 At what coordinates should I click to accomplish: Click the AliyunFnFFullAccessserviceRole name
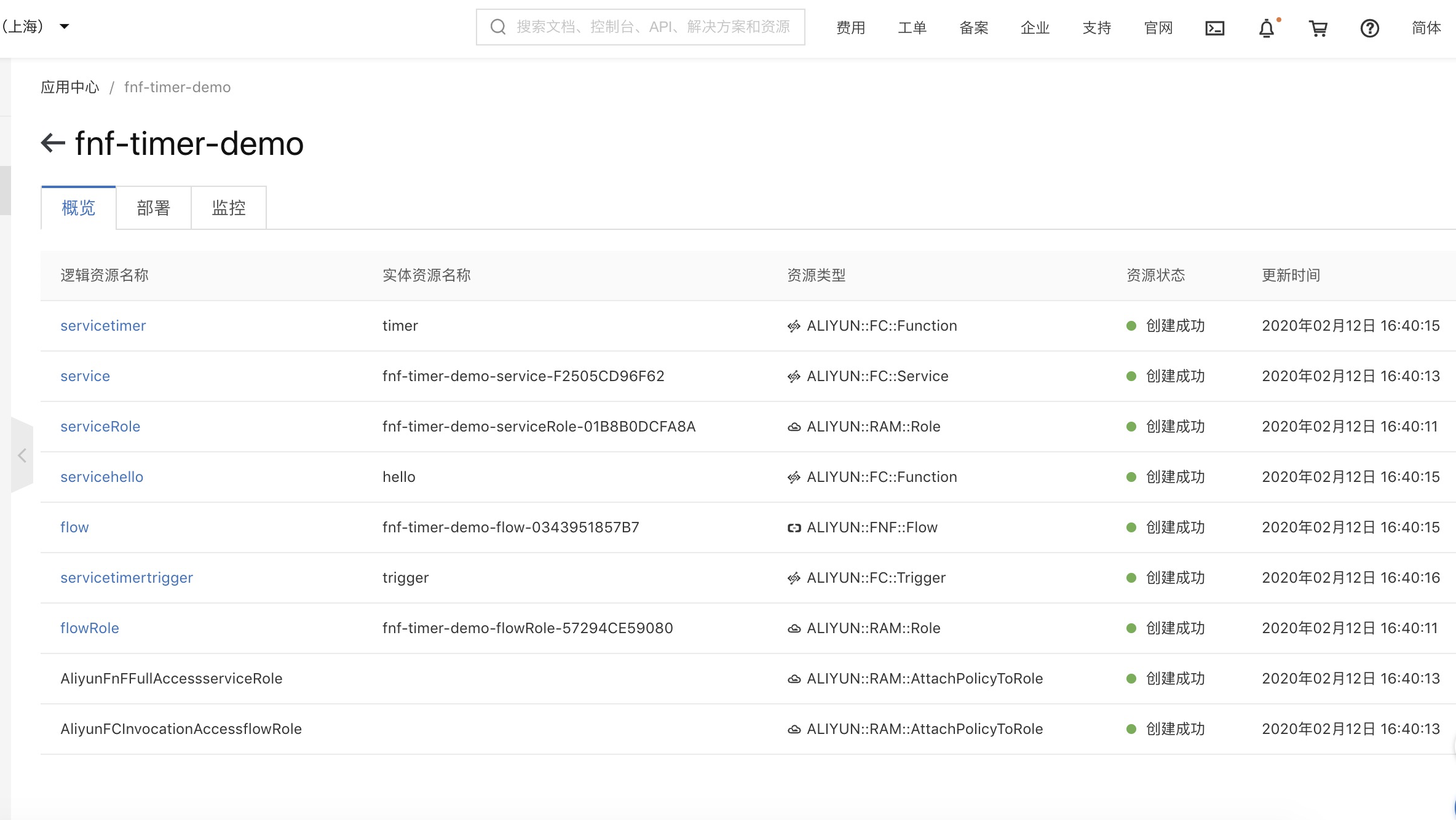coord(172,679)
